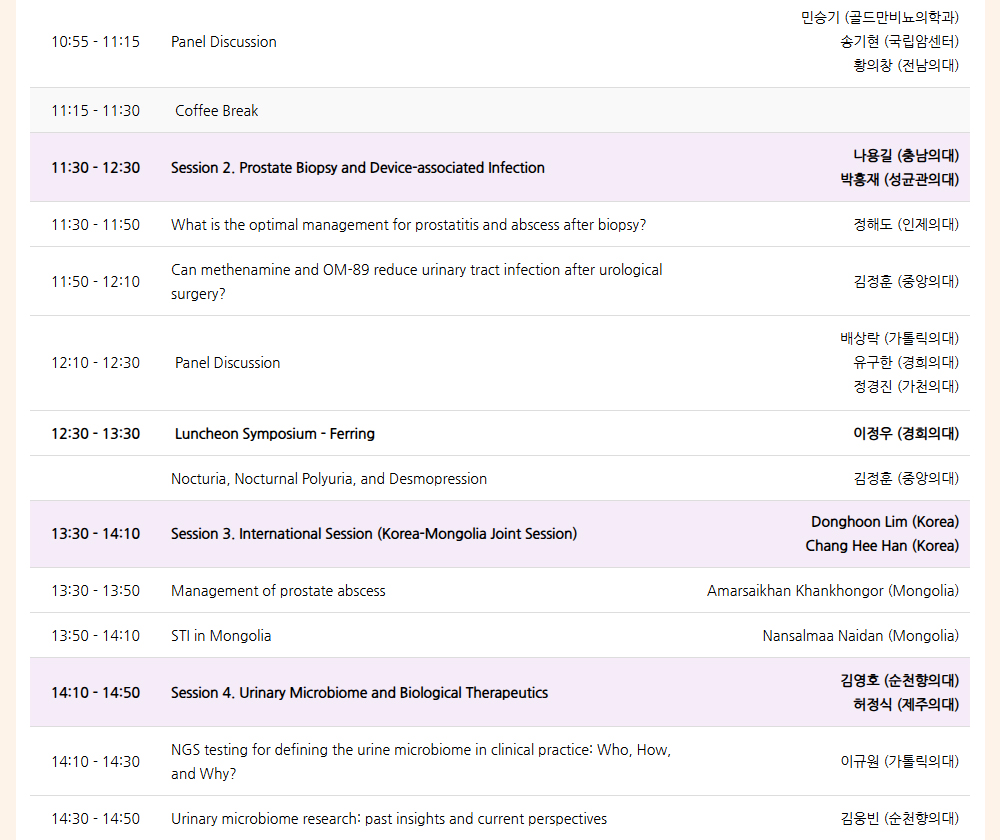Click the Luncheon Symposium - Ferring title
1000x840 pixels.
[x=274, y=434]
